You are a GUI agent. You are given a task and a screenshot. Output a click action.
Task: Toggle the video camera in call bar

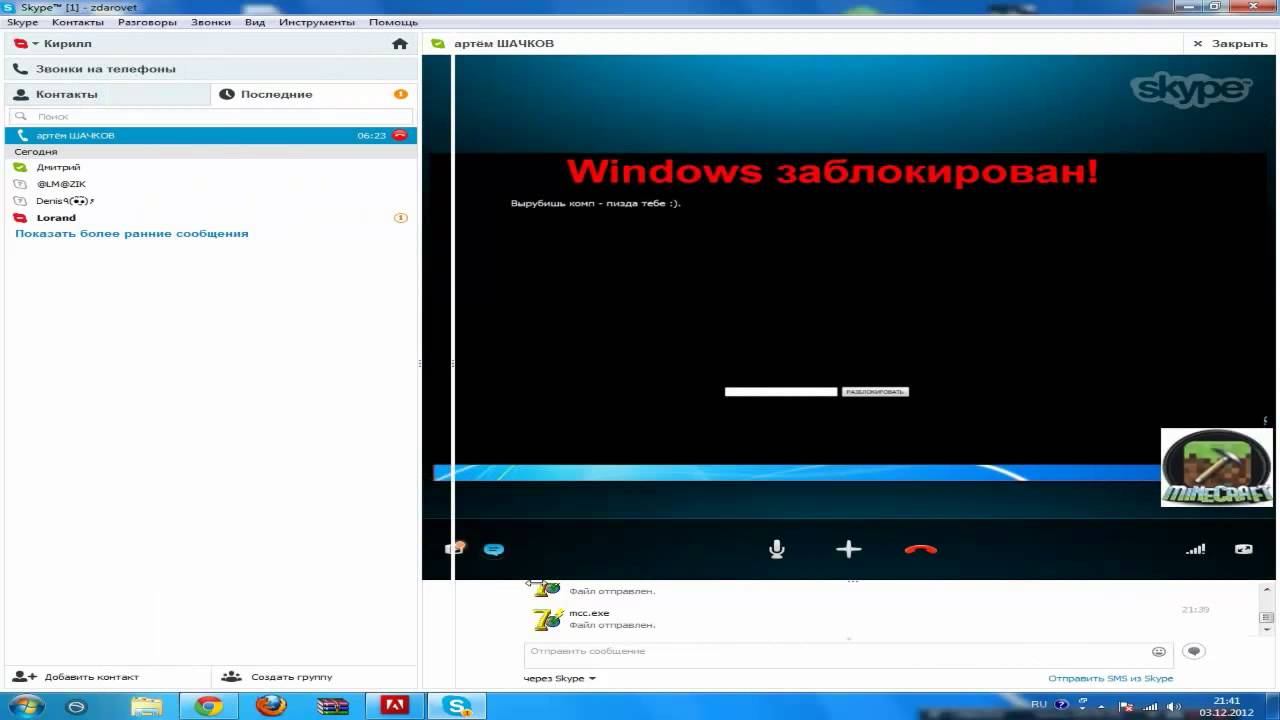455,549
